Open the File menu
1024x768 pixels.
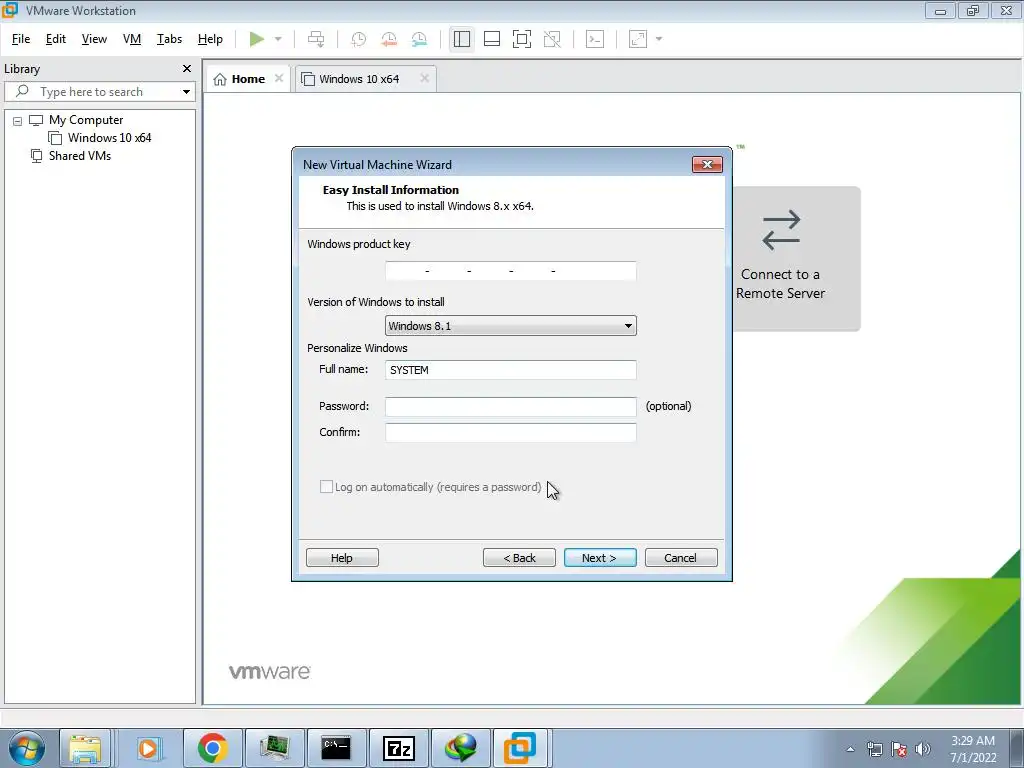point(21,39)
